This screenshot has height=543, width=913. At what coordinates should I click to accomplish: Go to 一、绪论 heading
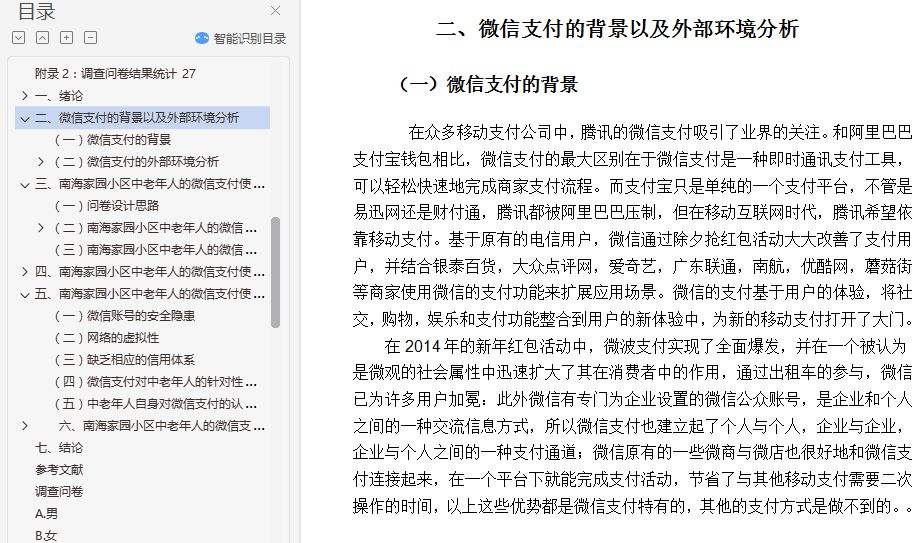click(x=59, y=95)
